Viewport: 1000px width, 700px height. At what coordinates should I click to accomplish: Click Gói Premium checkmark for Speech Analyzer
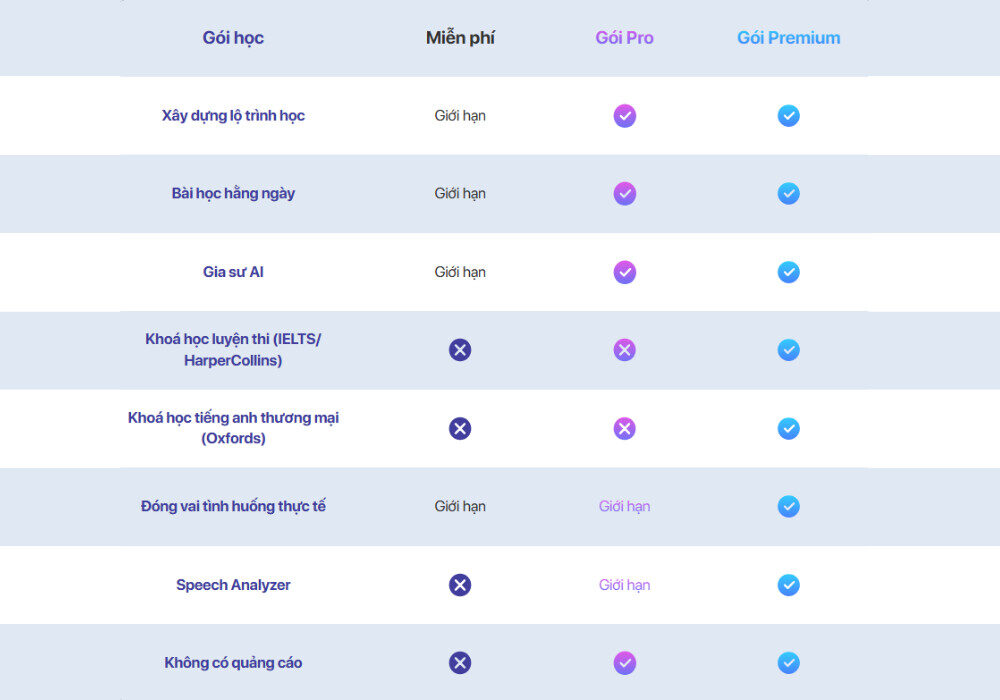click(x=788, y=585)
